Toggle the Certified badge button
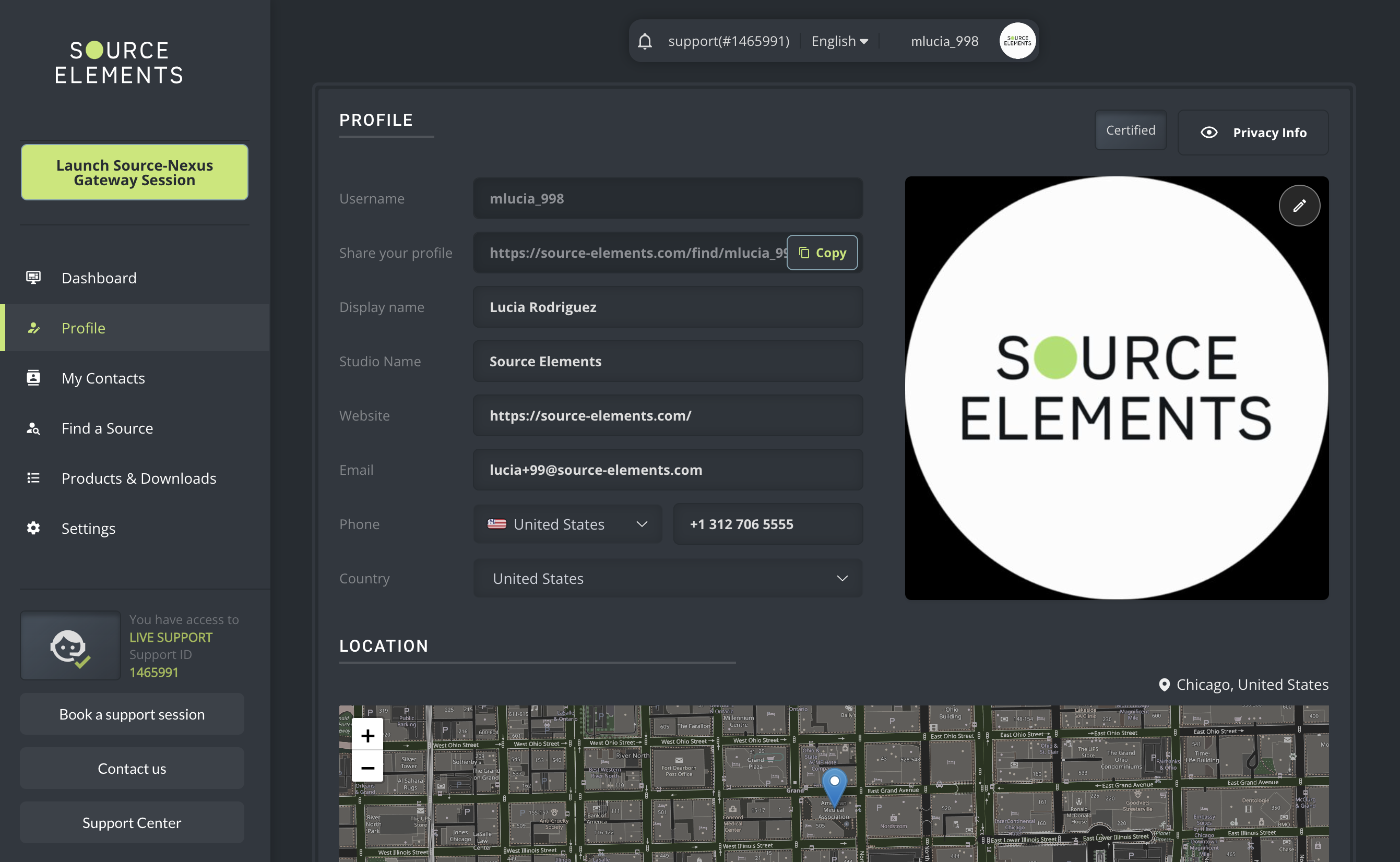Viewport: 1400px width, 862px height. 1130,130
